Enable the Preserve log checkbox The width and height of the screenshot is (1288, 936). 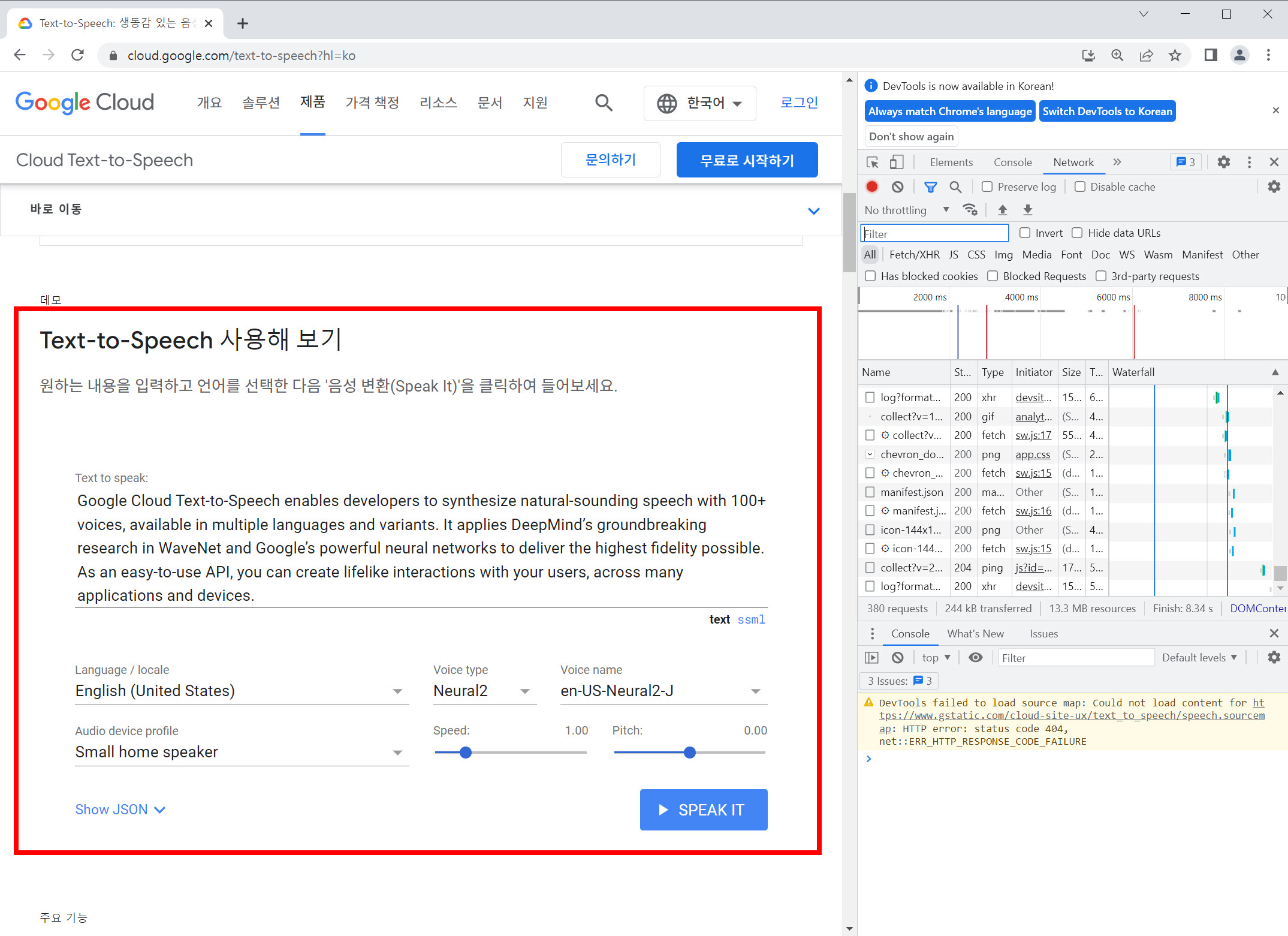(987, 187)
